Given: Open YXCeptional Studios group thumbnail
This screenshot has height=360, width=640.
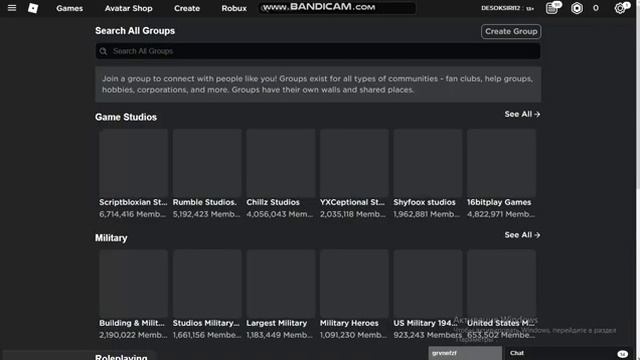Looking at the screenshot, I should 354,163.
